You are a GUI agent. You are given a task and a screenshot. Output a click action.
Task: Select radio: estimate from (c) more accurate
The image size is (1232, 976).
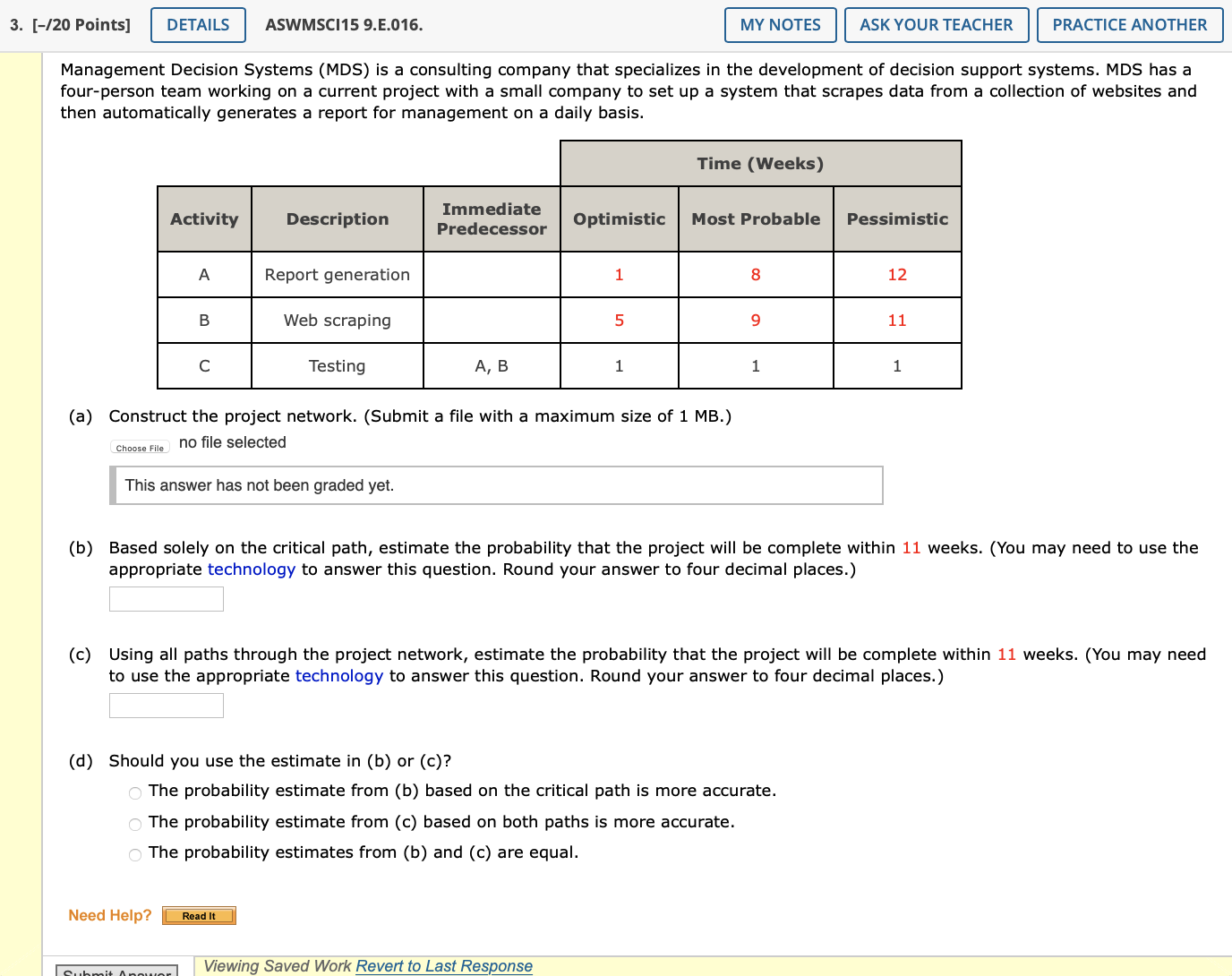(135, 824)
